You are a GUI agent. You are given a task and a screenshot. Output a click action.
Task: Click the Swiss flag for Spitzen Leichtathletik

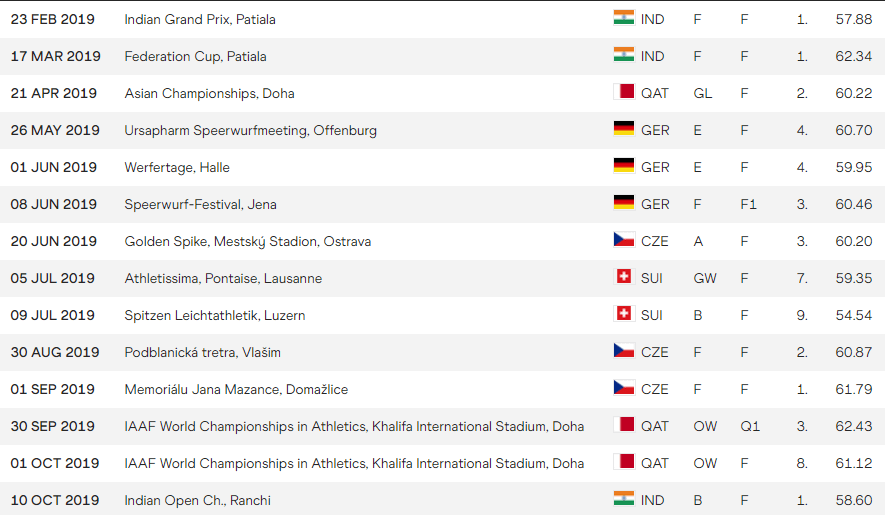click(x=623, y=314)
